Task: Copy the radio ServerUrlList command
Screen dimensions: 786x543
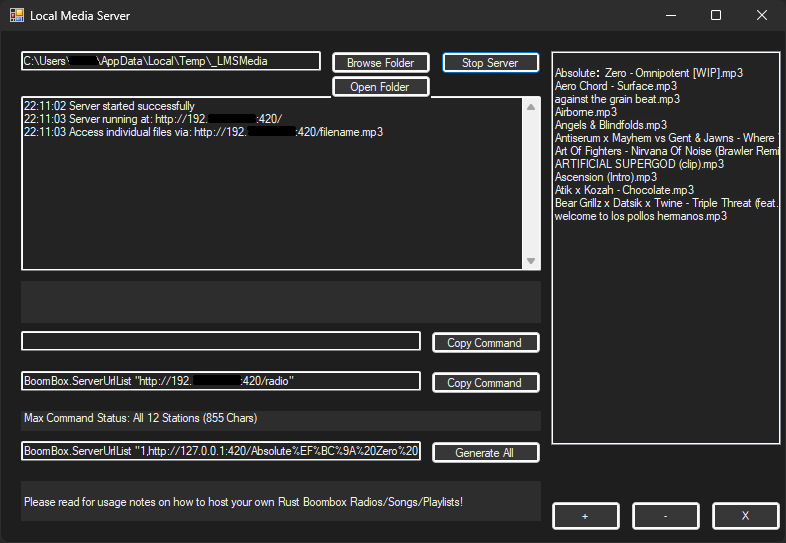Action: point(485,383)
